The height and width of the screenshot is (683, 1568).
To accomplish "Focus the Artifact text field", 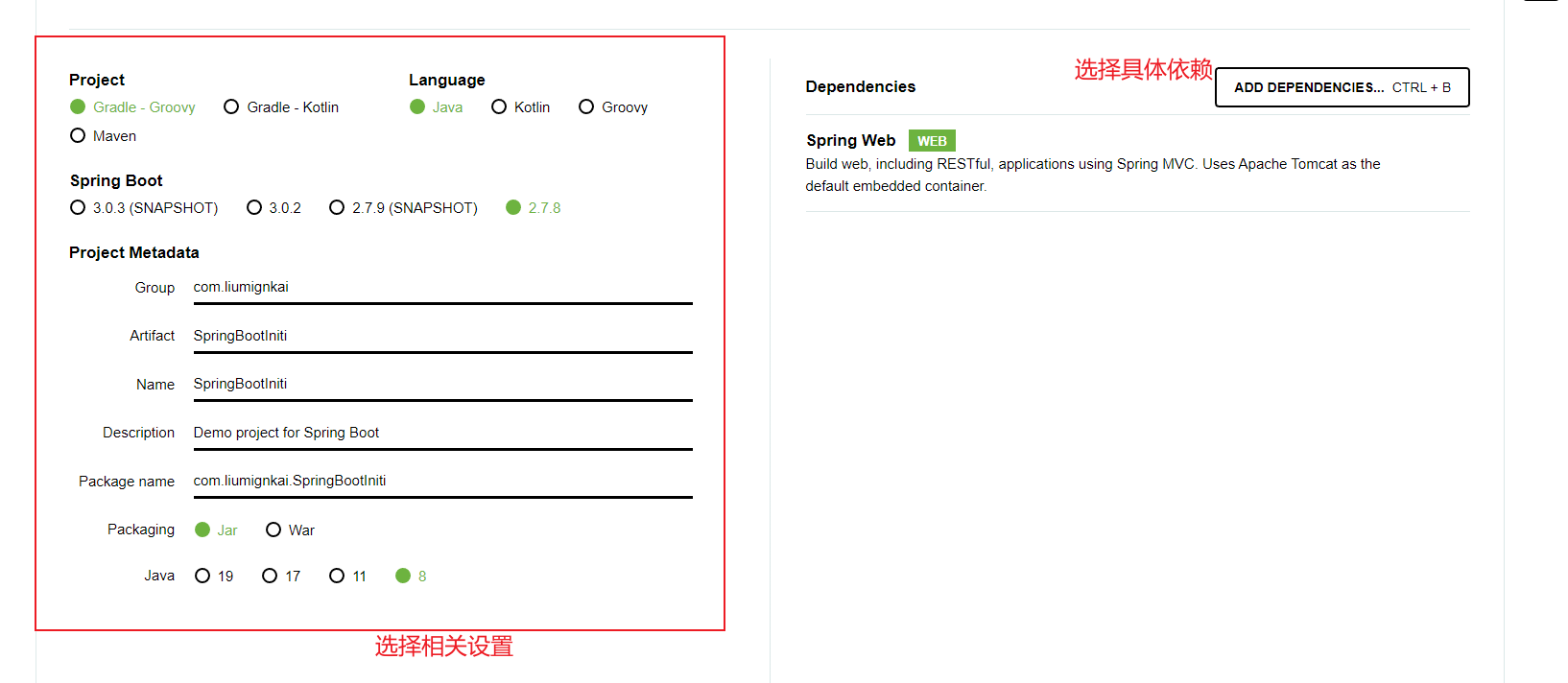I will (442, 336).
